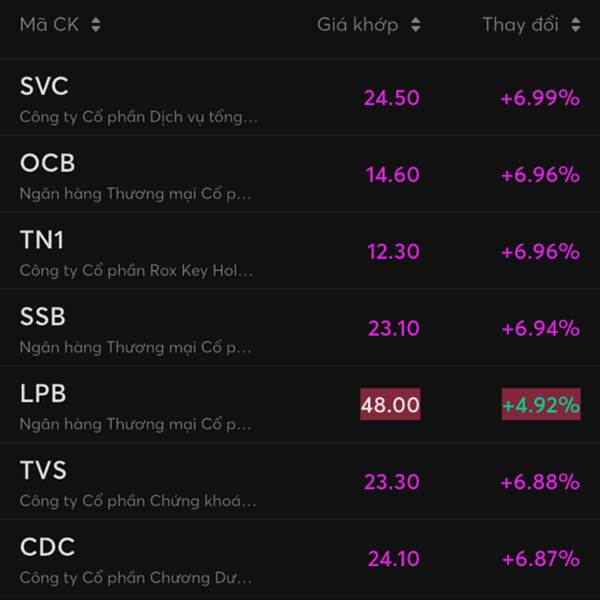Screen dimensions: 600x600
Task: Click SVC price 24.50
Action: click(x=391, y=98)
